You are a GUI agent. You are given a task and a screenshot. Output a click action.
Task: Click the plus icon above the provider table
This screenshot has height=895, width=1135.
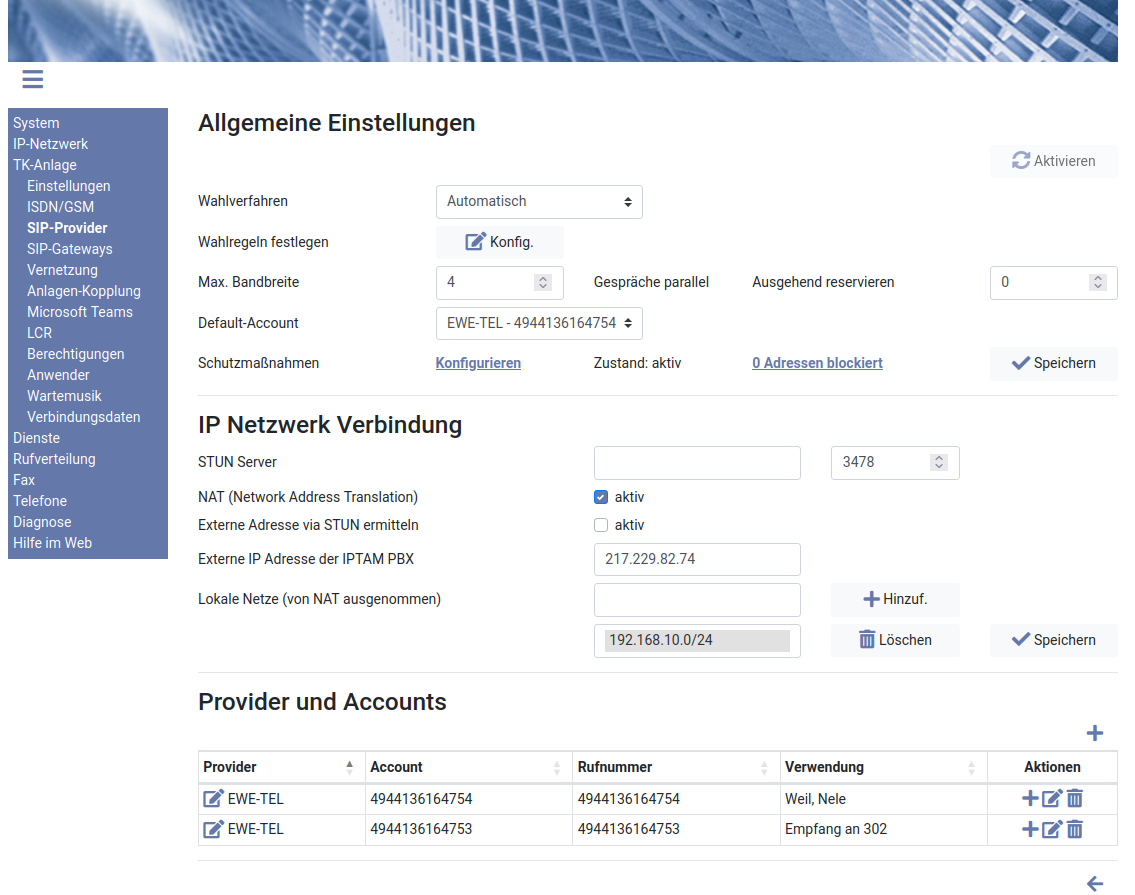[x=1094, y=733]
